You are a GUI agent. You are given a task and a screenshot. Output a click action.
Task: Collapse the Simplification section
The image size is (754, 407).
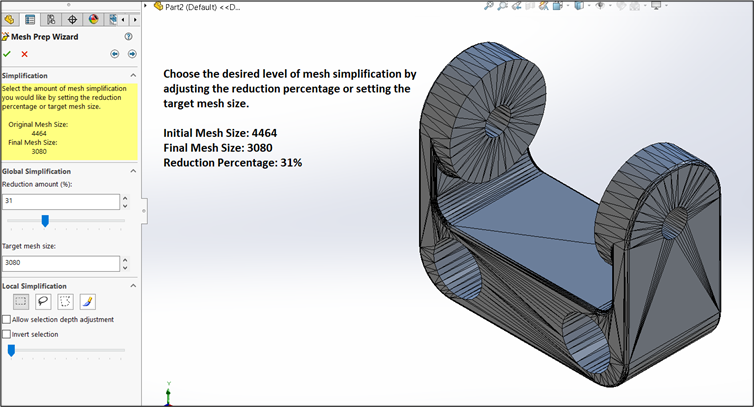pos(133,76)
